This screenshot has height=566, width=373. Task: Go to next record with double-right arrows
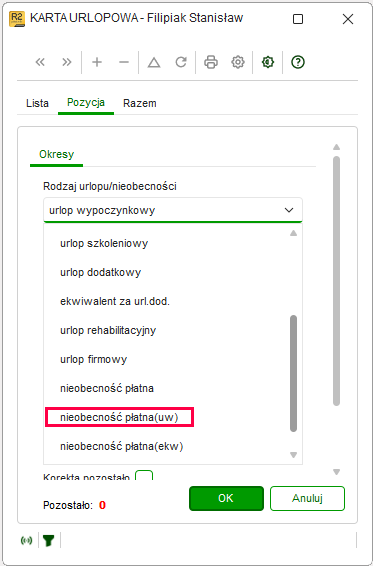pyautogui.click(x=67, y=62)
